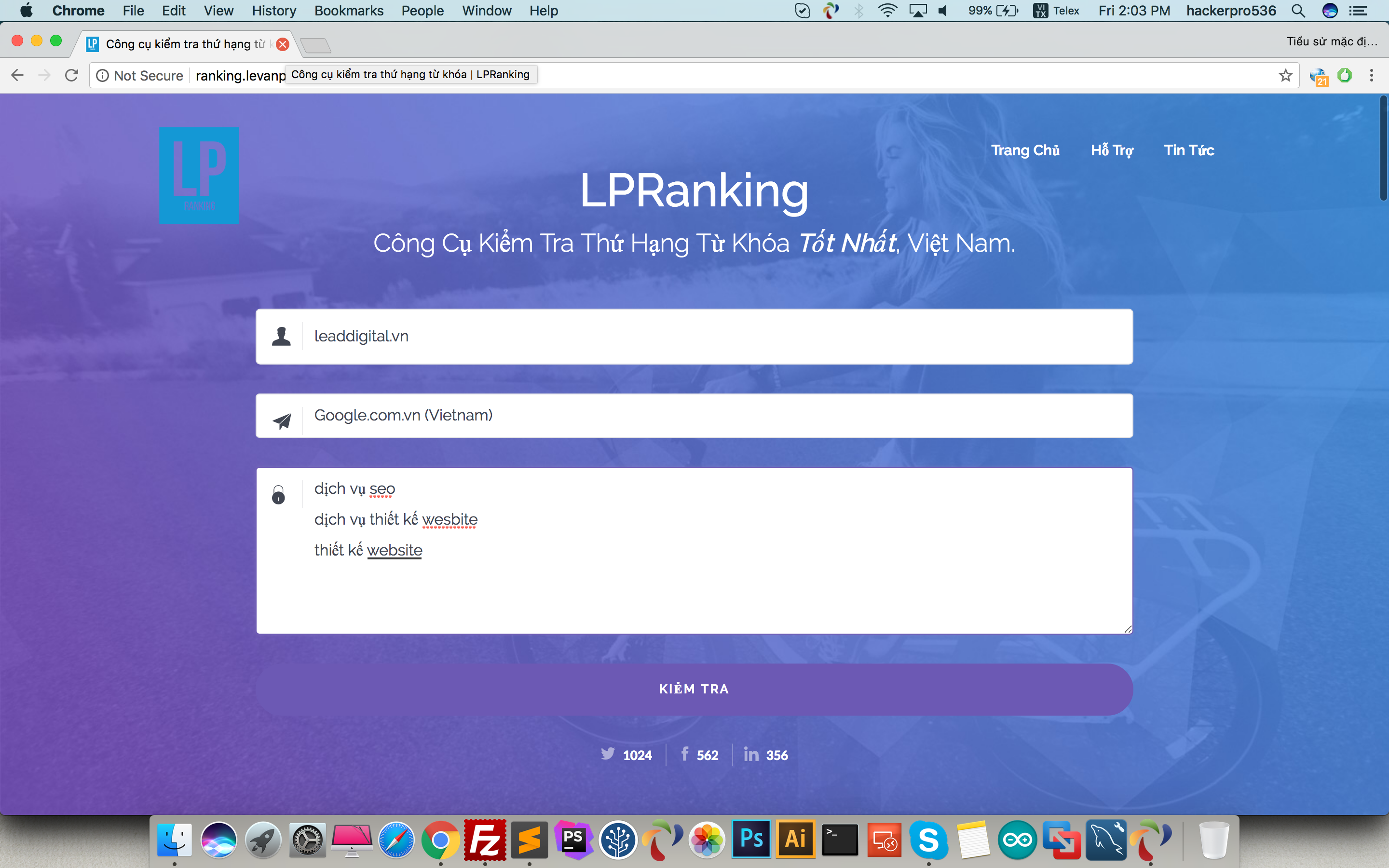This screenshot has height=868, width=1389.
Task: Click the misspelled word wesbite
Action: [449, 519]
